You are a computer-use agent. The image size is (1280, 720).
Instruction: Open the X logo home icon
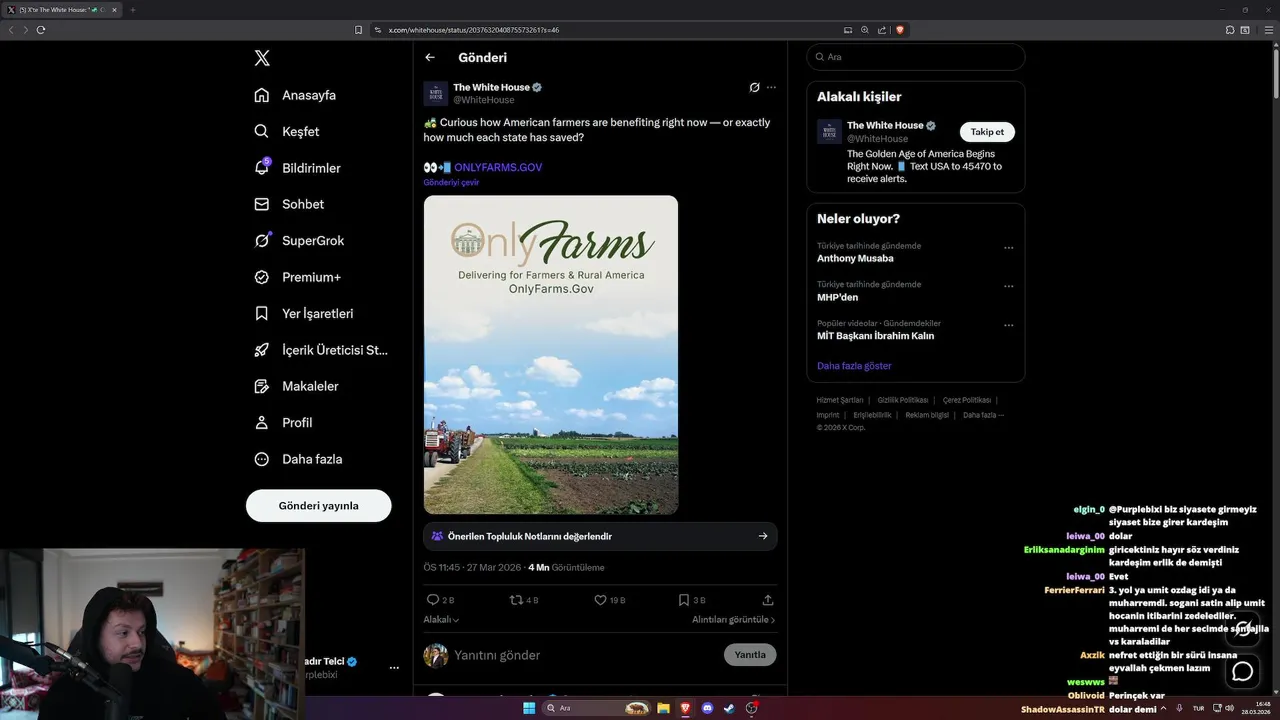coord(262,58)
